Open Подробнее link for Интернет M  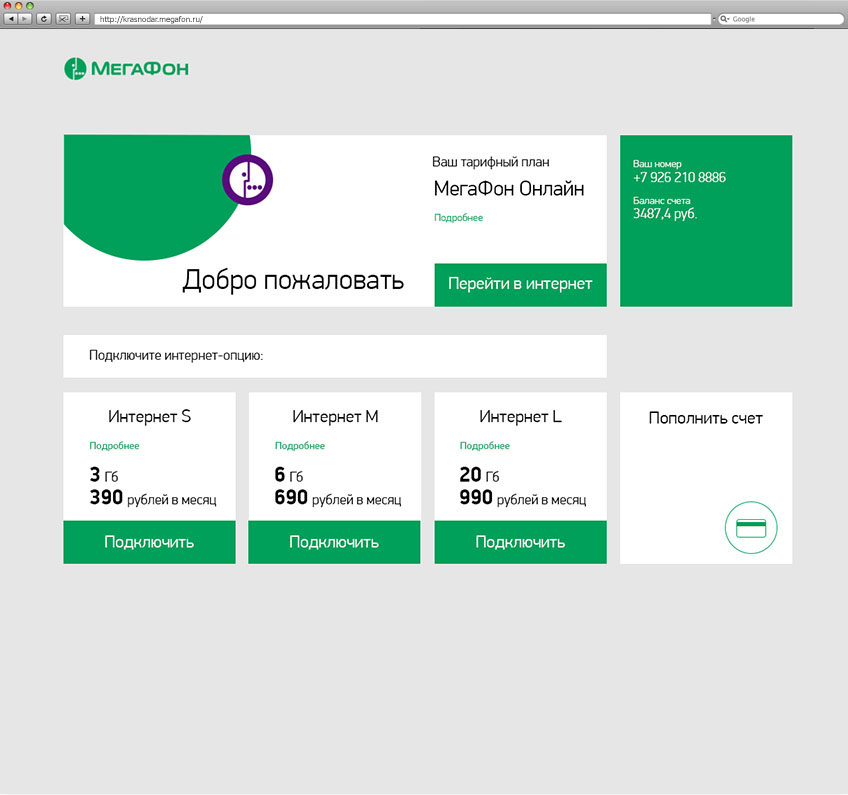(x=300, y=446)
